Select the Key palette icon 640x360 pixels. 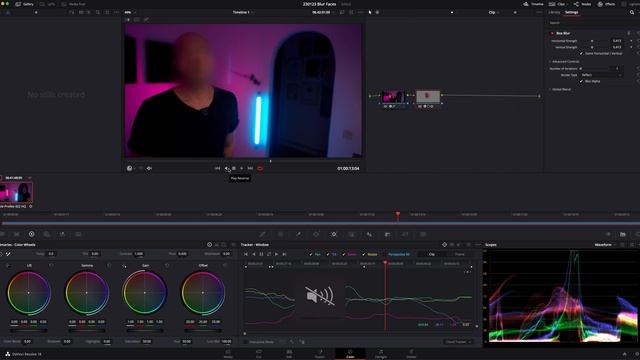coord(387,234)
